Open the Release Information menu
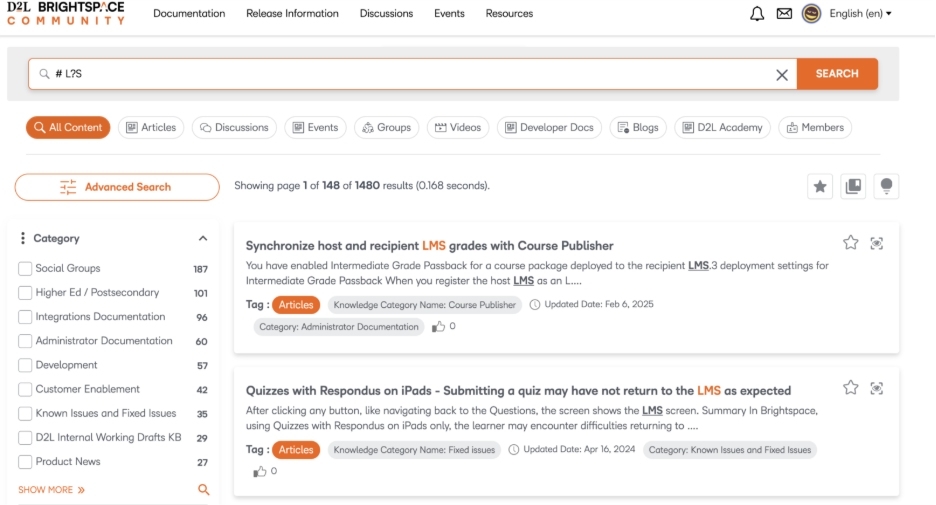 [x=292, y=13]
